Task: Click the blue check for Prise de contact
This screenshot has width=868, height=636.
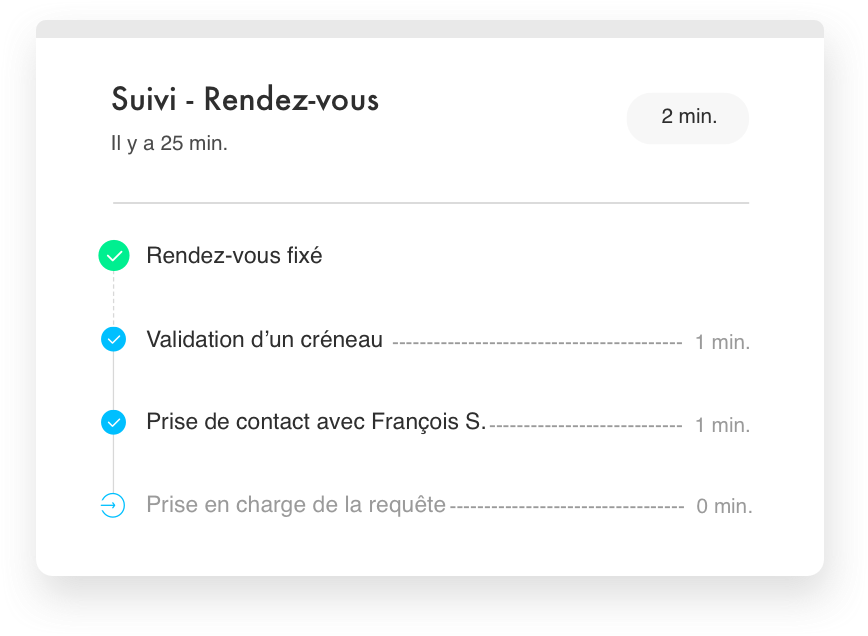Action: 113,422
